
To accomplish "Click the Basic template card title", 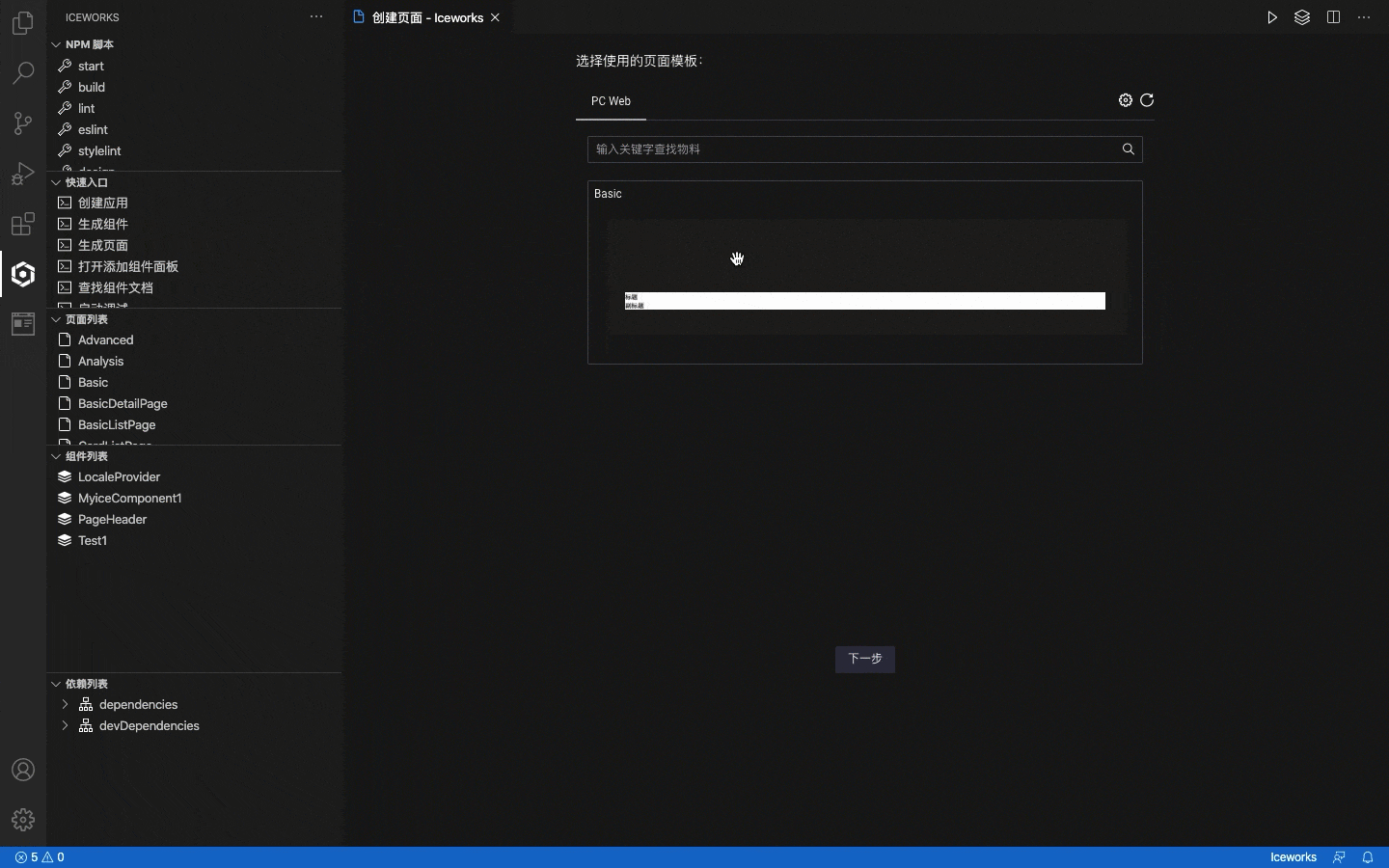I will (608, 194).
